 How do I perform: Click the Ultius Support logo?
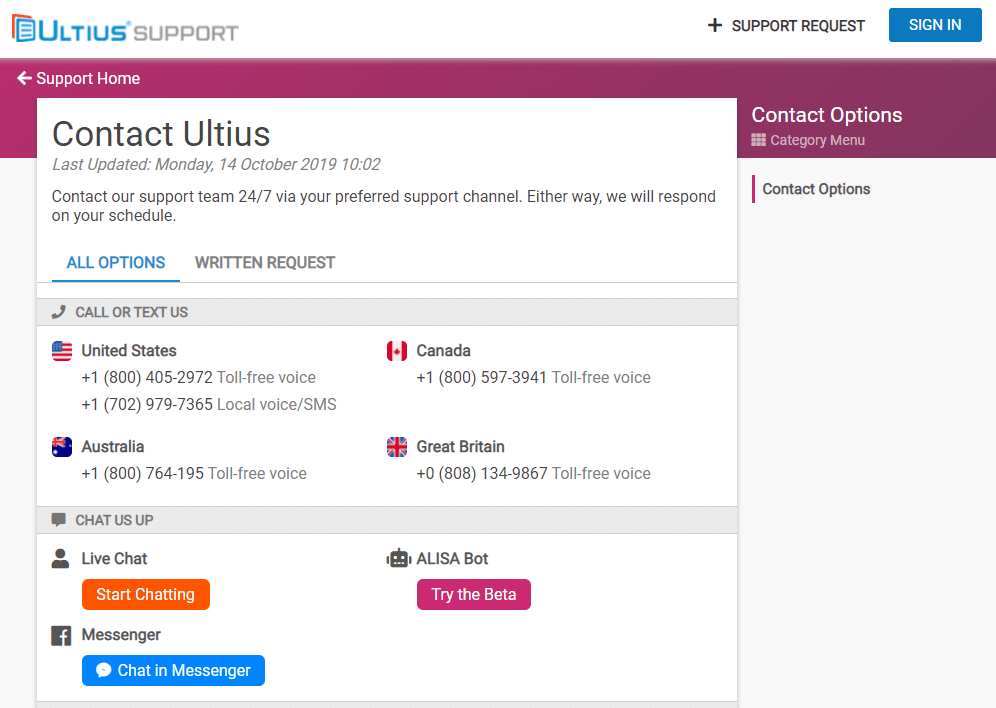[125, 29]
